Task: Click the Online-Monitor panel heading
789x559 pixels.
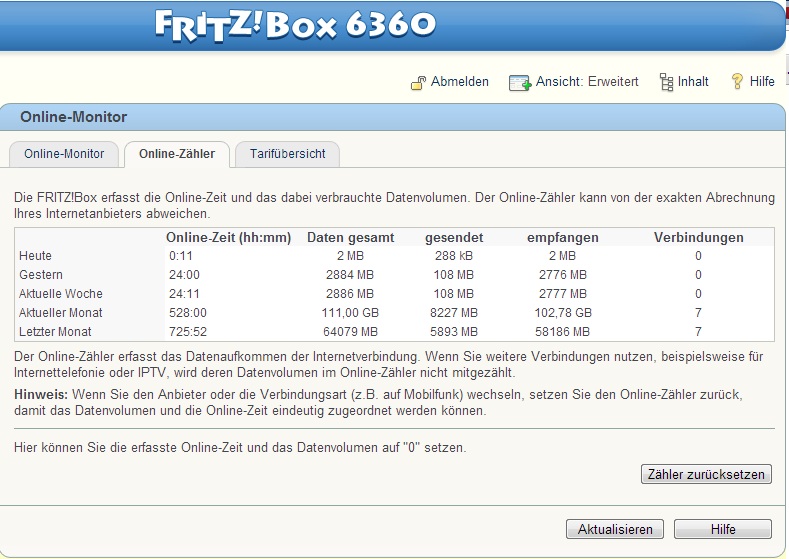Action: pyautogui.click(x=73, y=117)
